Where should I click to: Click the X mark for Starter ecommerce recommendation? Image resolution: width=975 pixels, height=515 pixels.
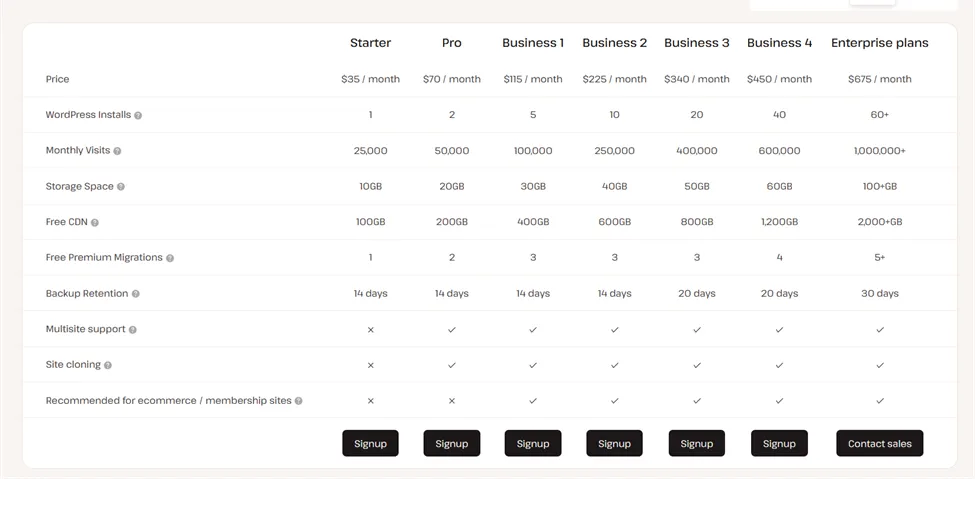371,401
